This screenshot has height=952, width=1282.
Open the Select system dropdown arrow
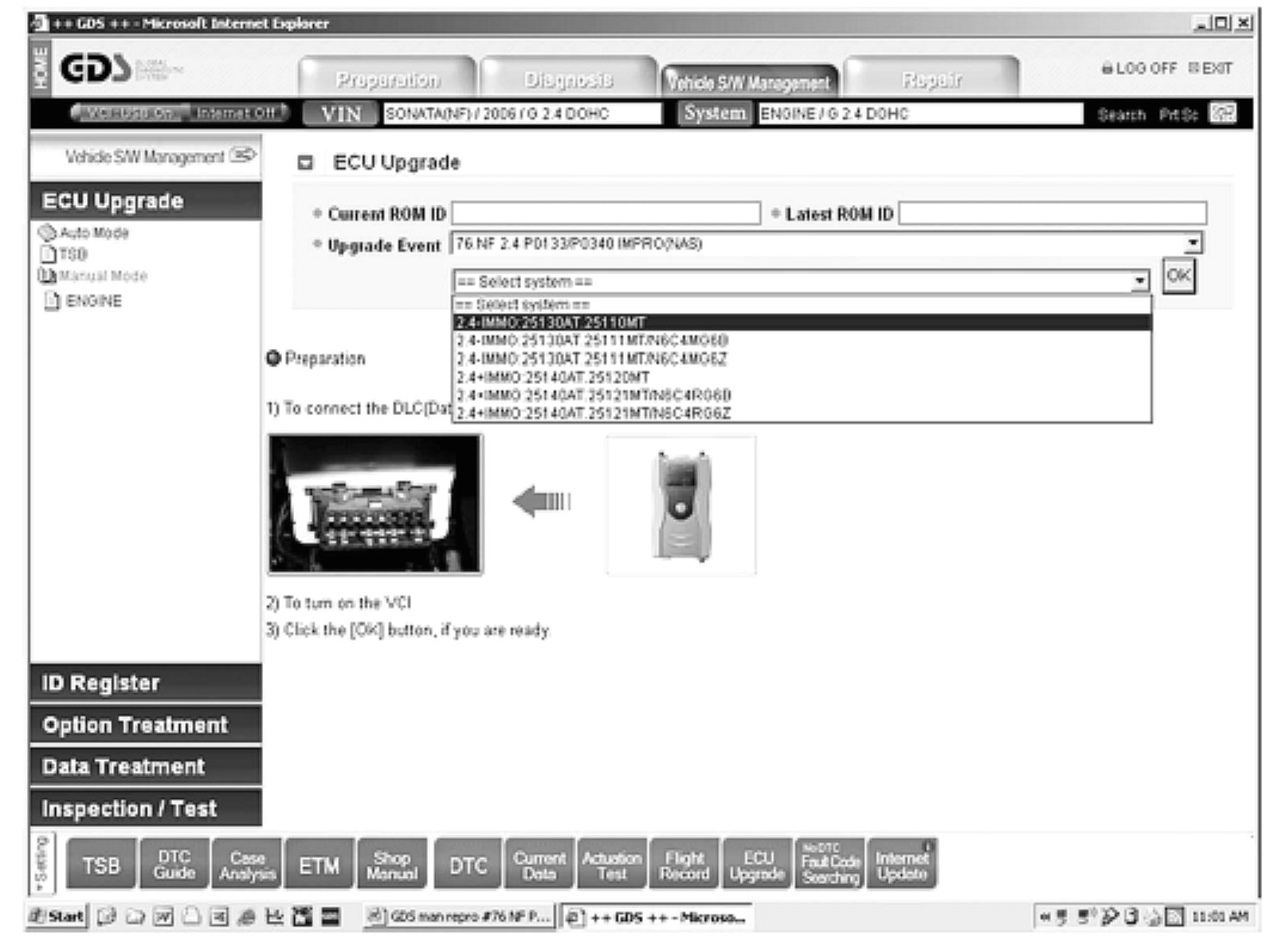pos(1140,281)
